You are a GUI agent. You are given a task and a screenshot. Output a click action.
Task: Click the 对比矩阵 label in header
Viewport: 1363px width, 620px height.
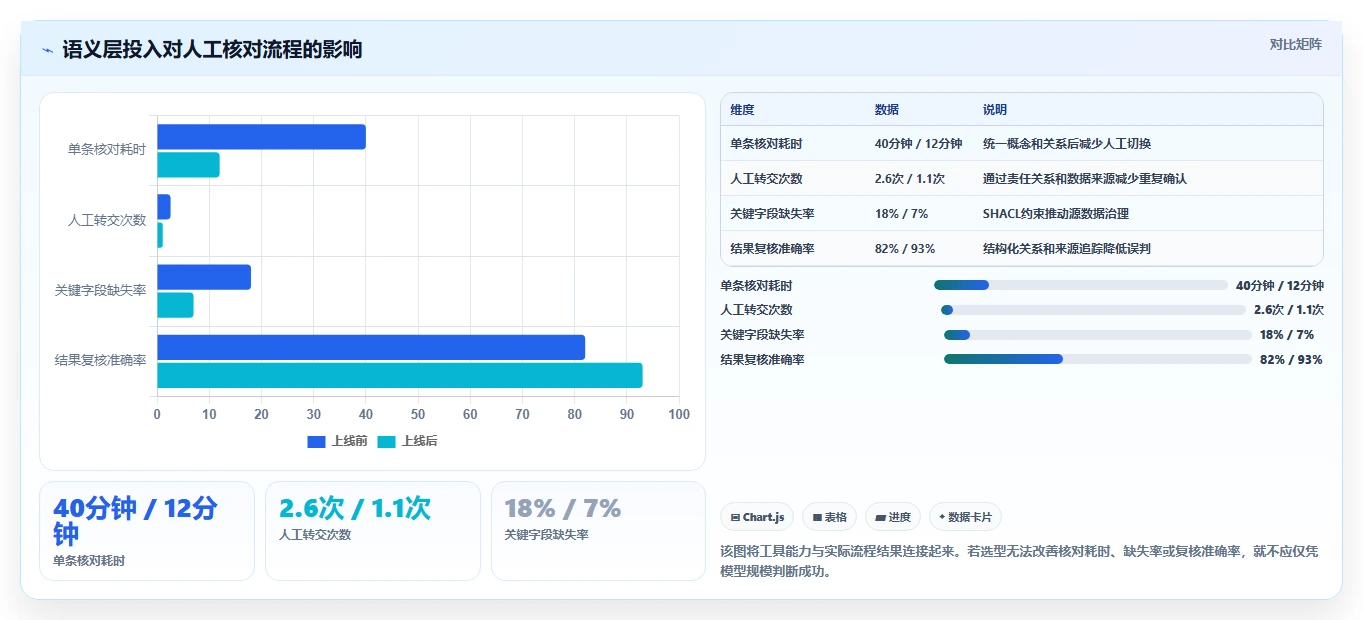click(x=1295, y=44)
